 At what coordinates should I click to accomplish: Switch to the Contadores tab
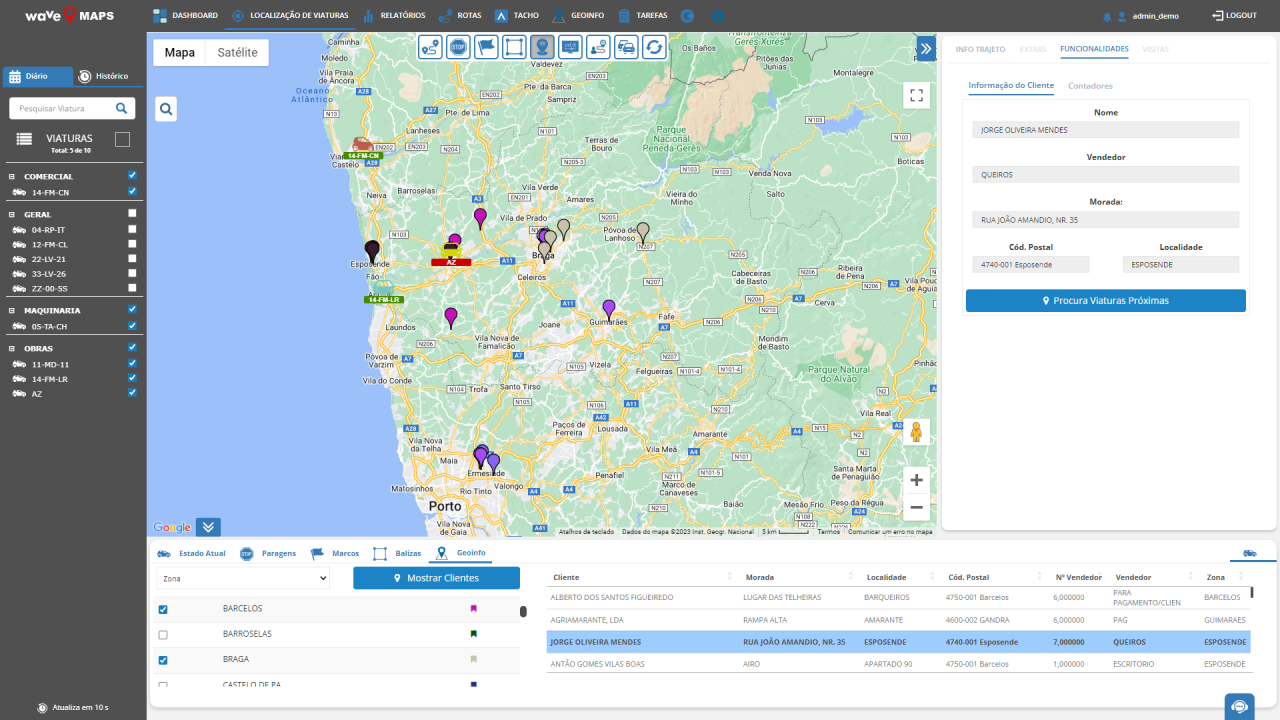pyautogui.click(x=1090, y=86)
